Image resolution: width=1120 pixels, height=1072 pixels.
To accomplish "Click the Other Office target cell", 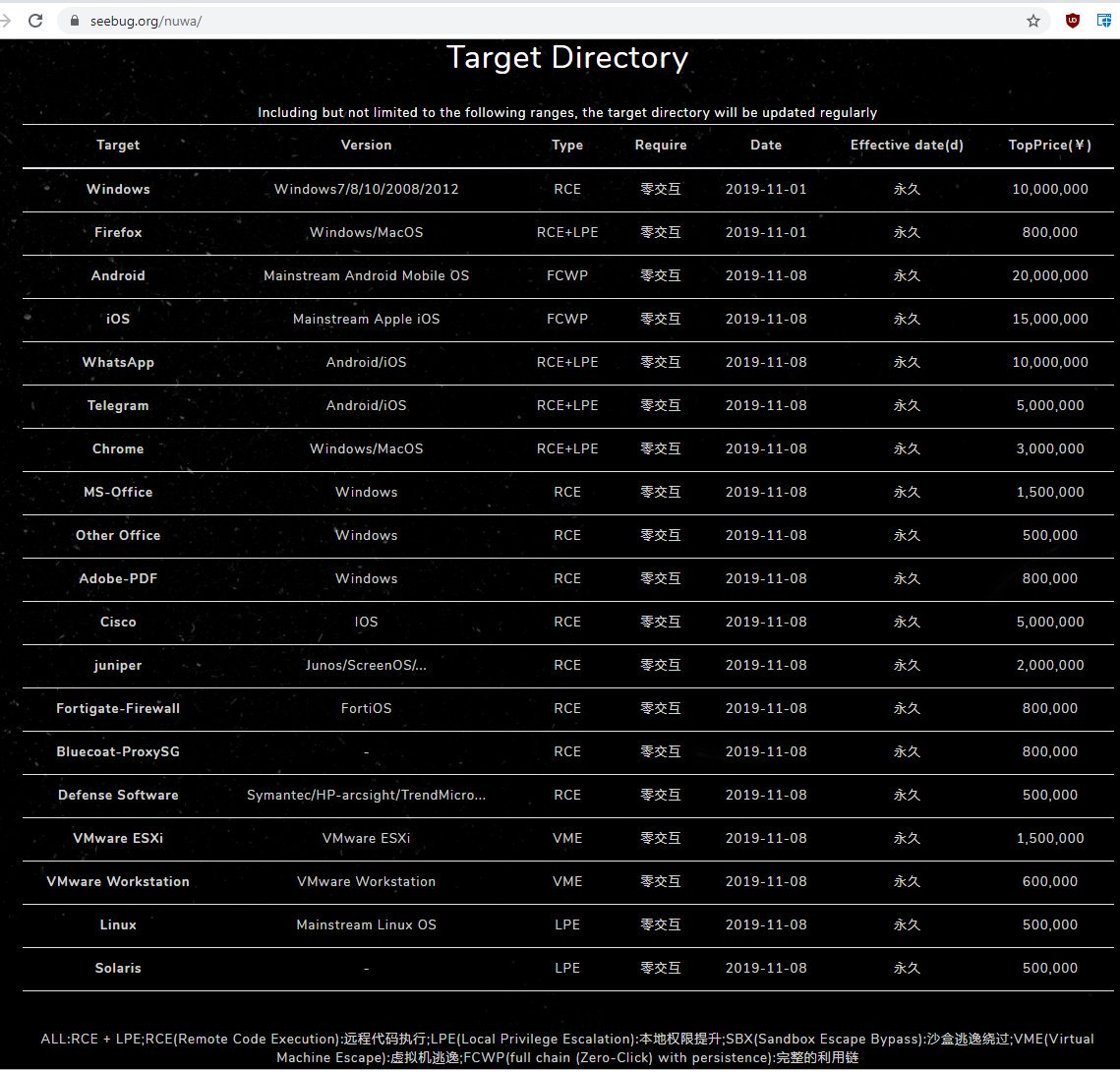I will click(118, 536).
